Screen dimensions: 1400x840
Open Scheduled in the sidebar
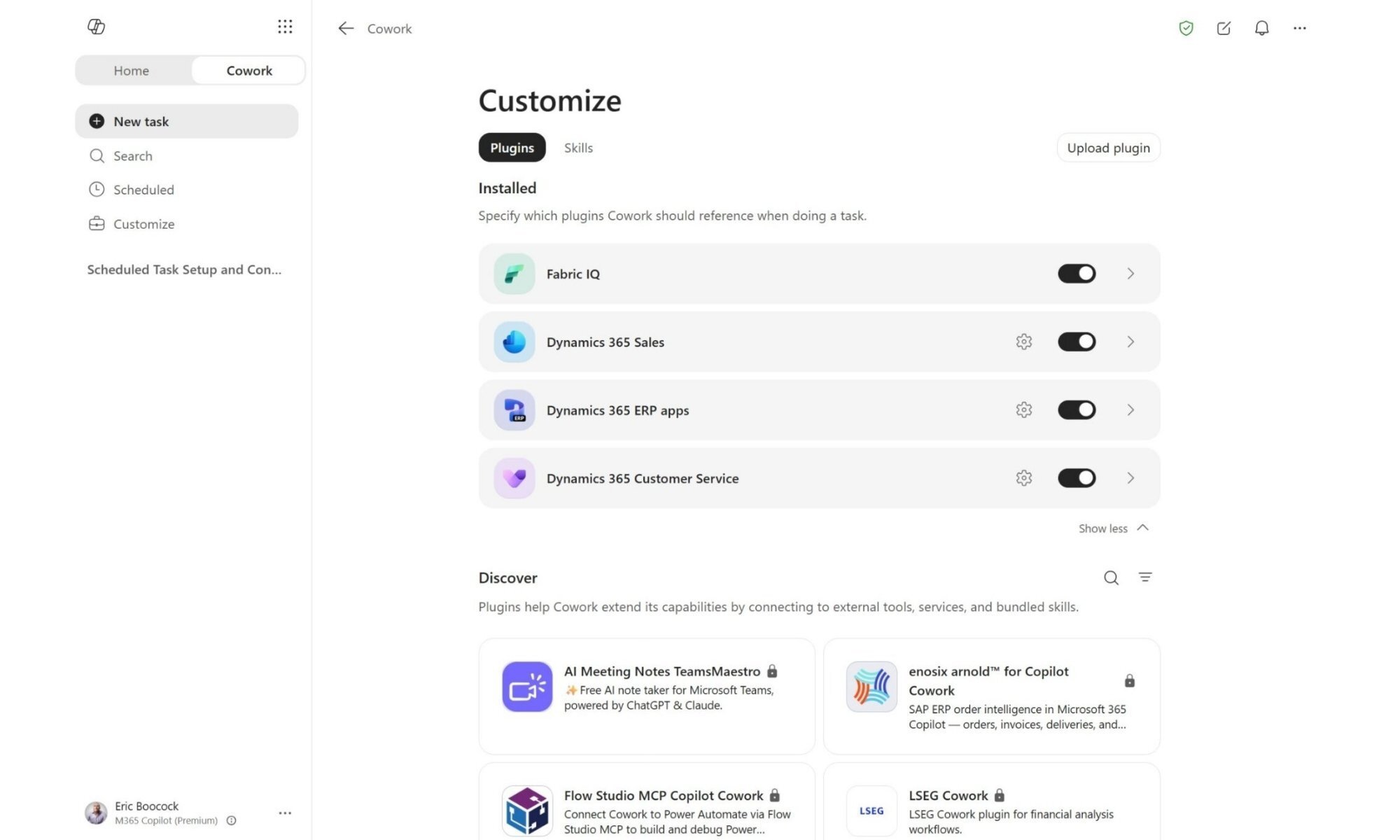(x=187, y=190)
